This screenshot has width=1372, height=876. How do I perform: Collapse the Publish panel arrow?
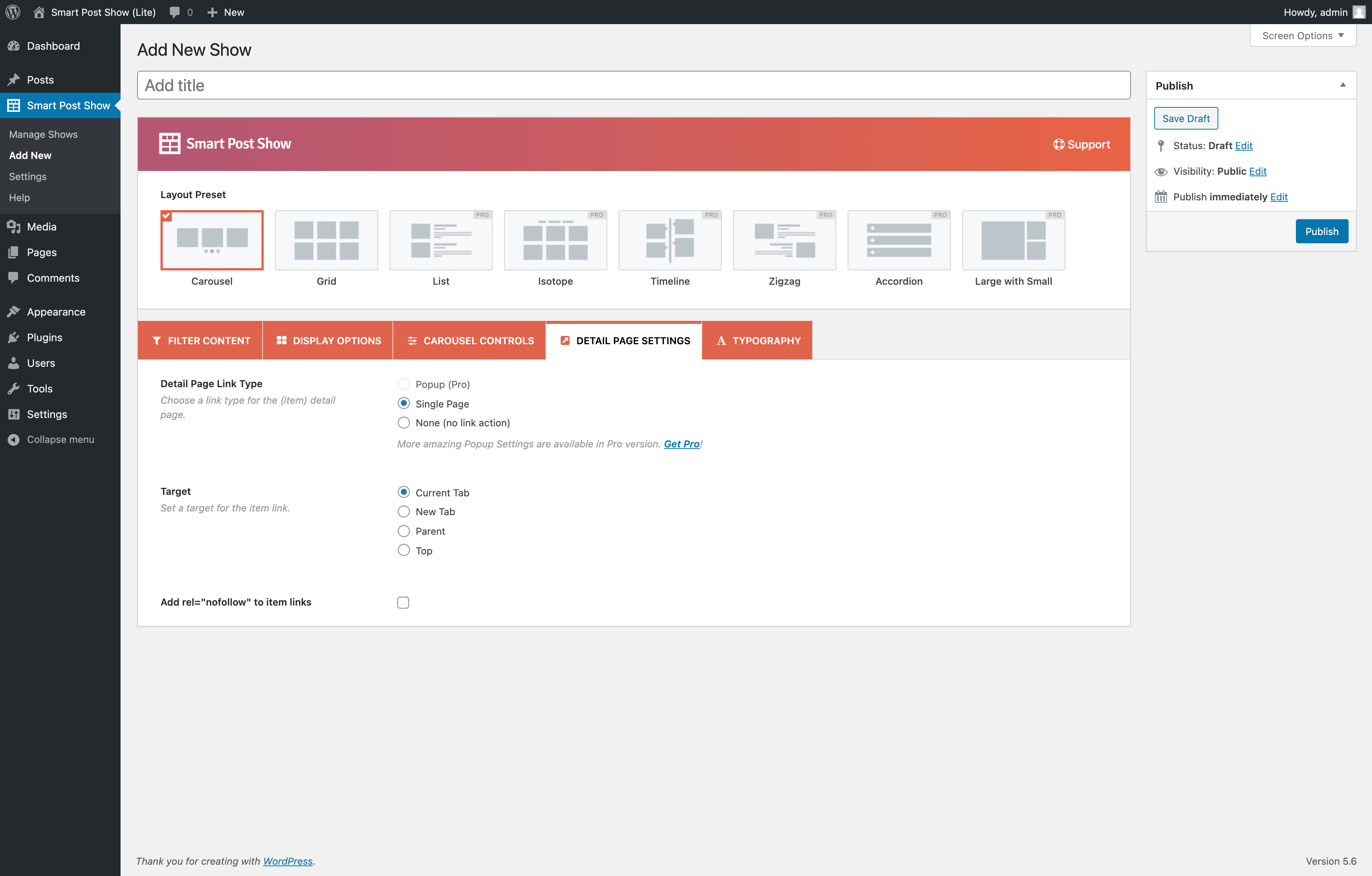pos(1342,85)
